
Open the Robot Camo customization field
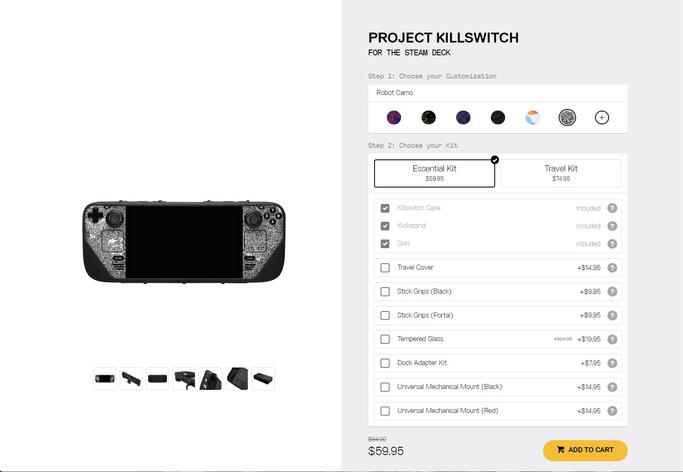point(497,93)
